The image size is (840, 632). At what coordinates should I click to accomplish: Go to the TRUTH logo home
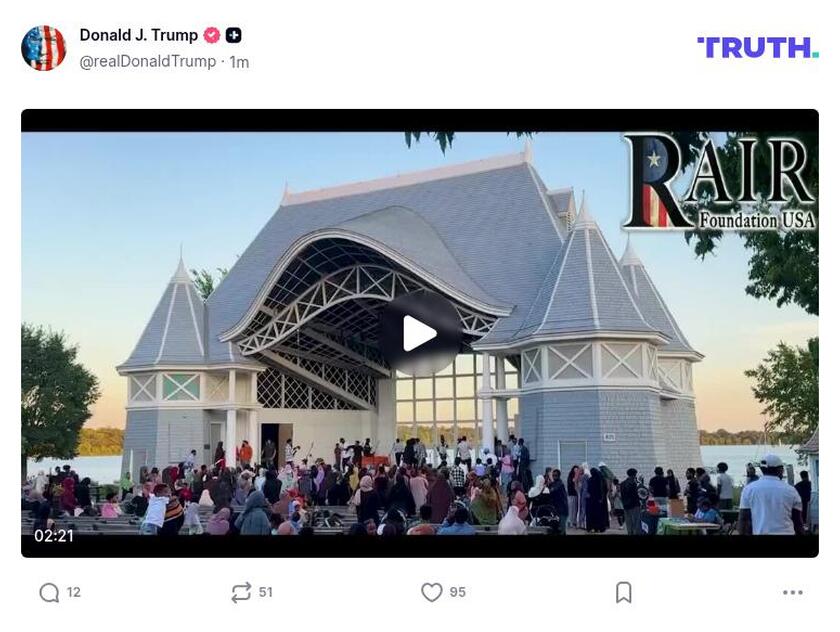[x=758, y=48]
